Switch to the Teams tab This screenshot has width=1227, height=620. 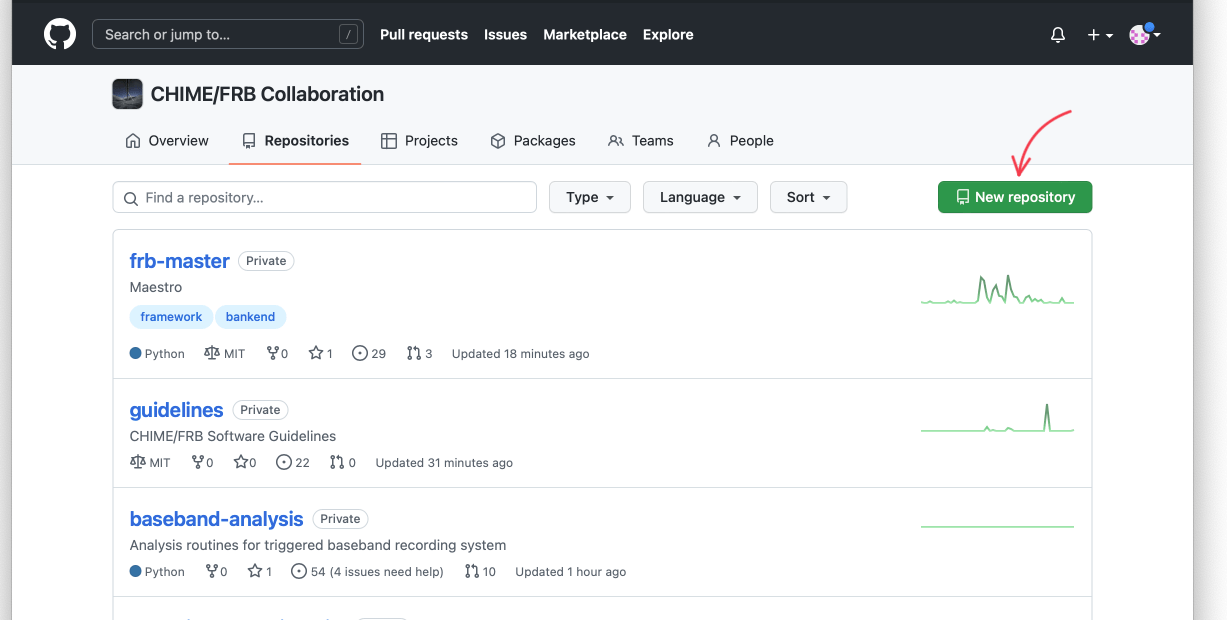[641, 141]
